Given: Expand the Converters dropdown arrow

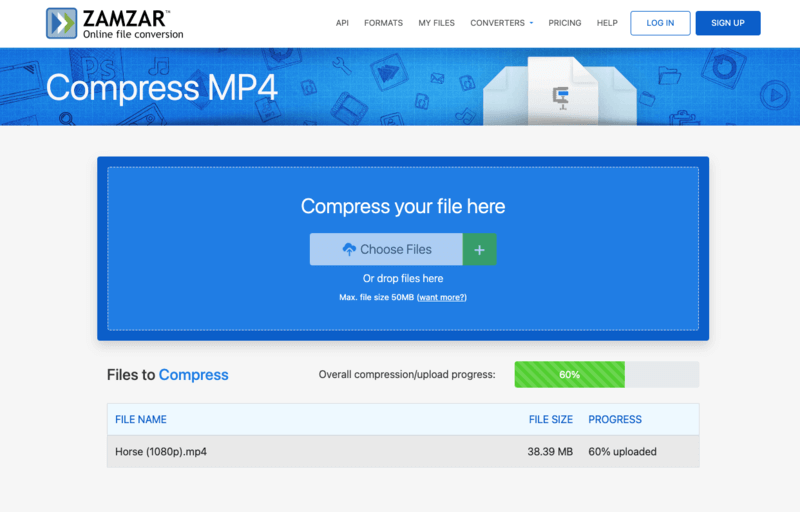Looking at the screenshot, I should tap(531, 23).
